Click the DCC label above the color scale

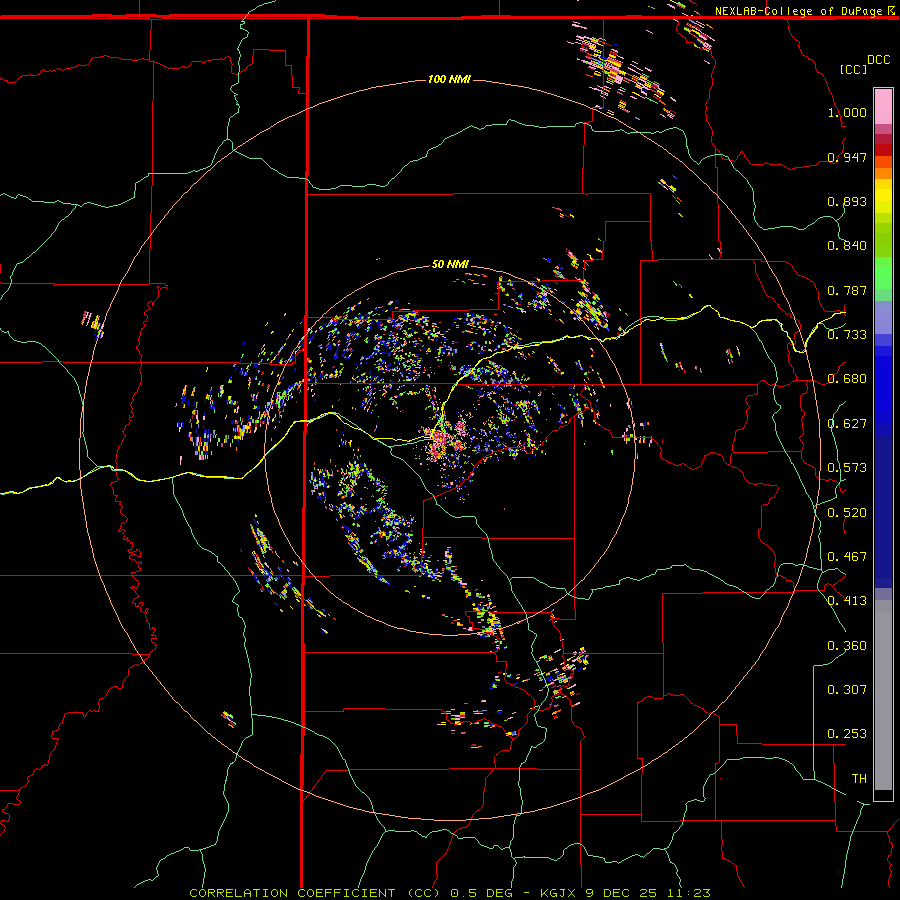(x=878, y=60)
